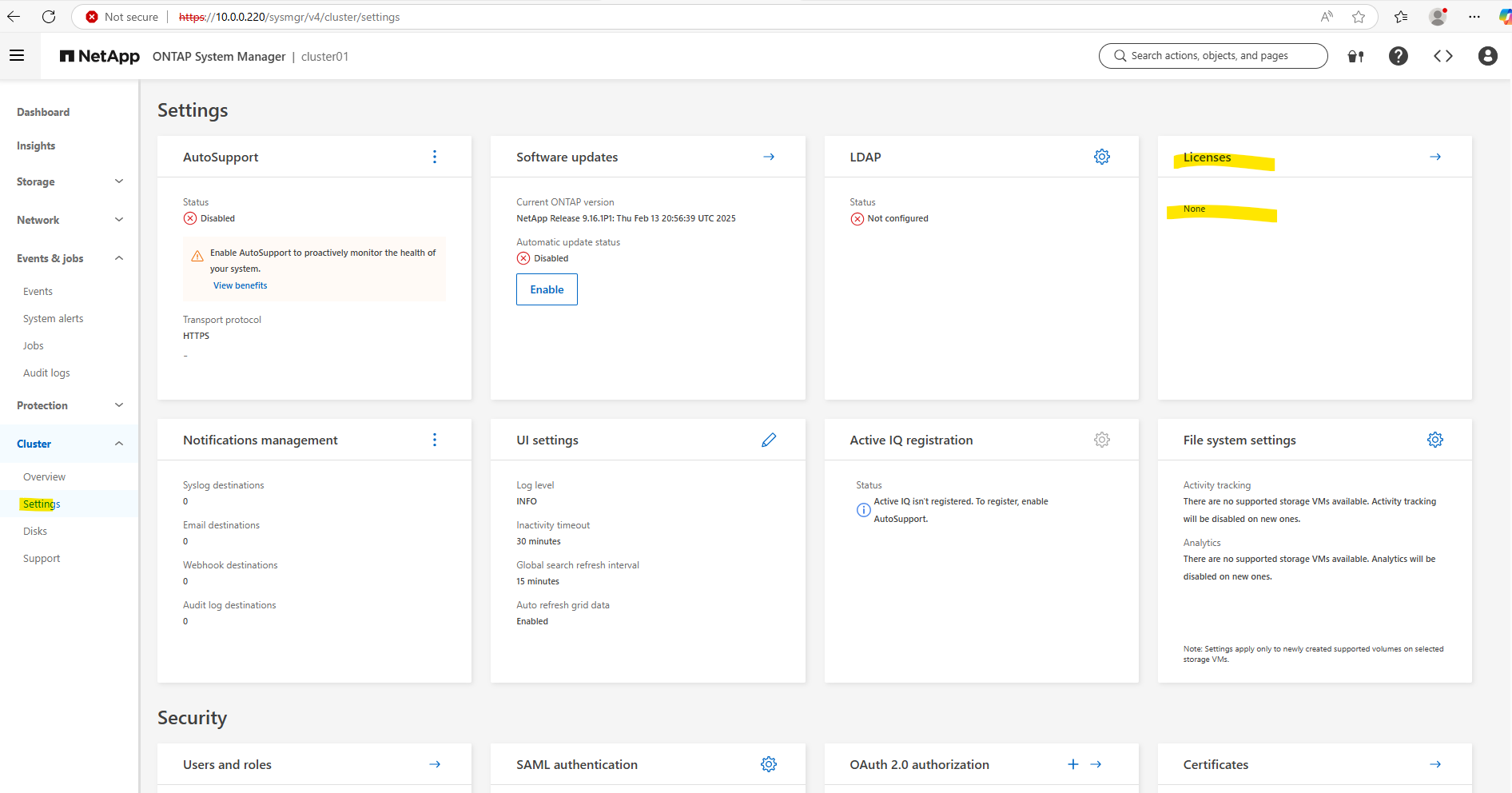Click Enable automatic update button
1512x793 pixels.
(547, 289)
